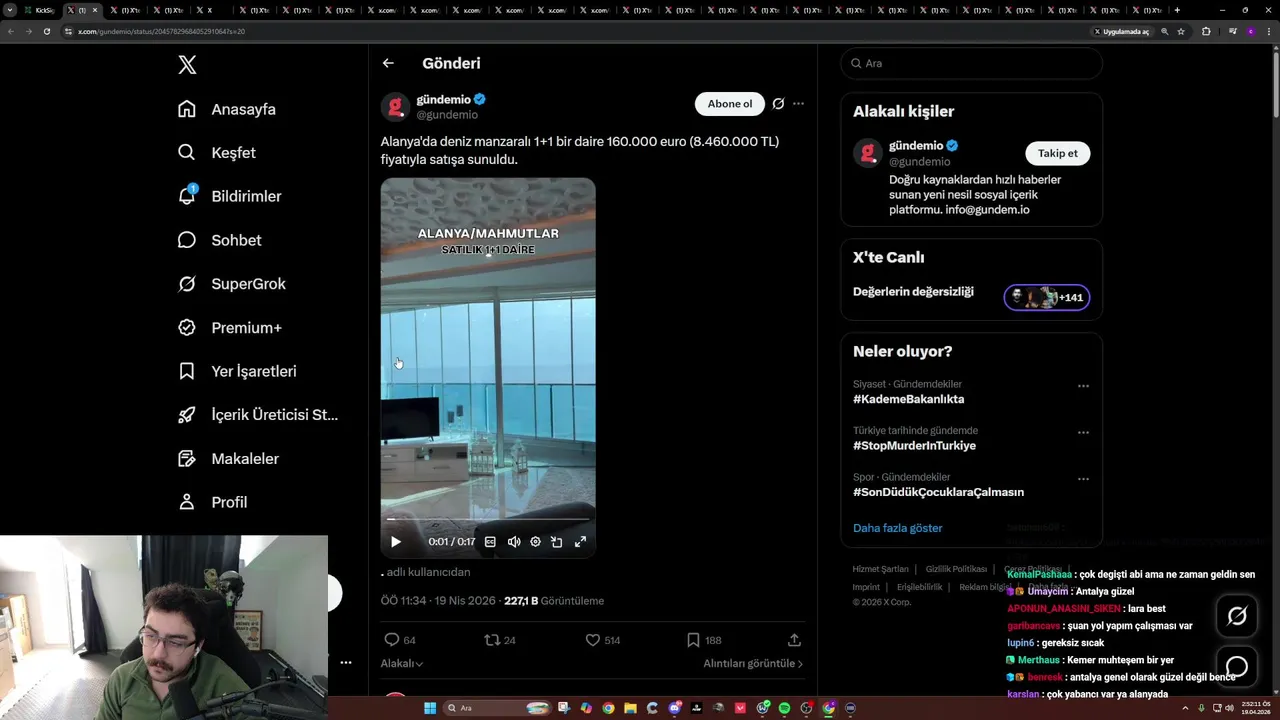1280x720 pixels.
Task: Click the browser reload button
Action: pos(46,31)
